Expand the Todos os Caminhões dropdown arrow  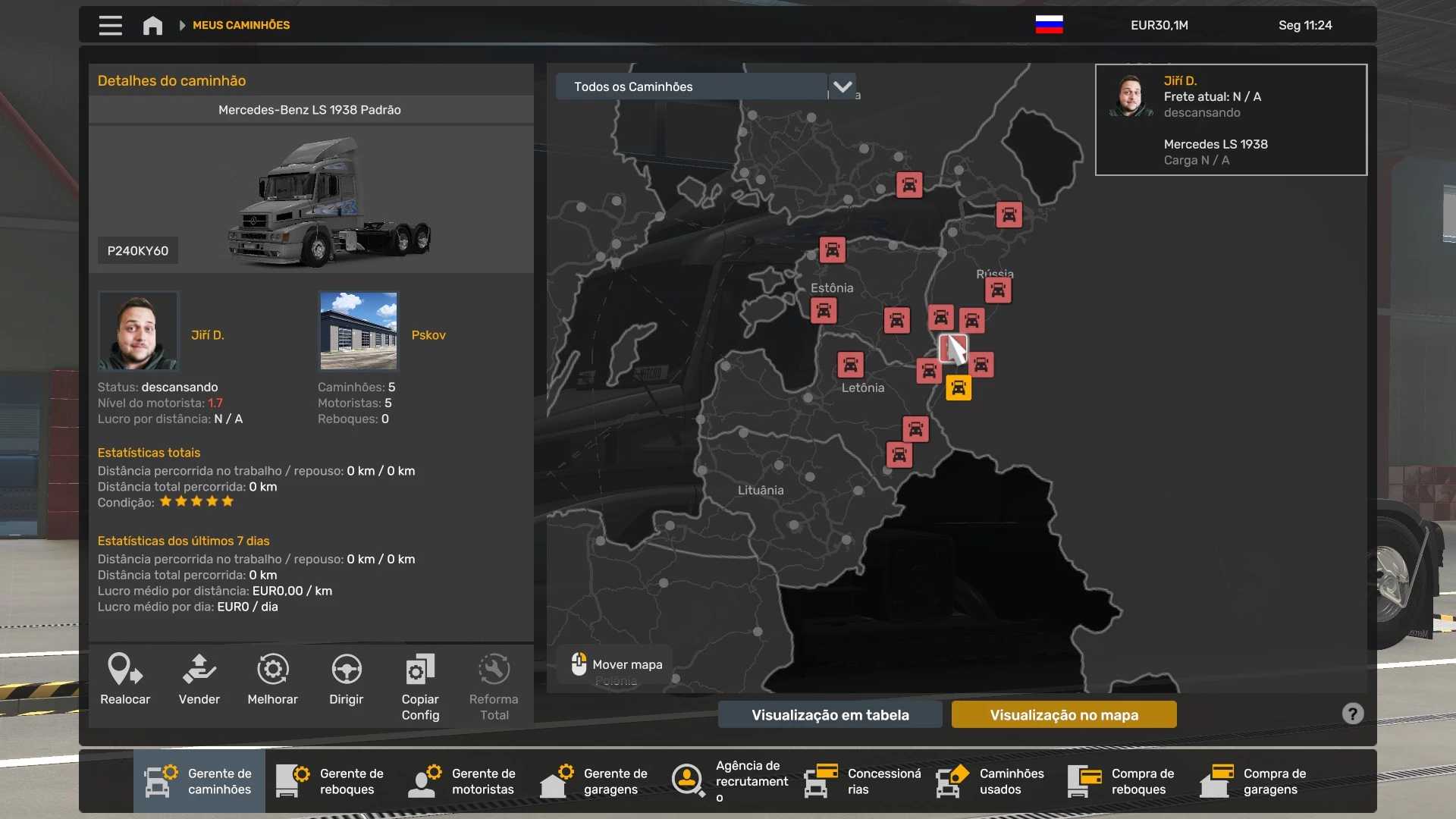pos(843,86)
